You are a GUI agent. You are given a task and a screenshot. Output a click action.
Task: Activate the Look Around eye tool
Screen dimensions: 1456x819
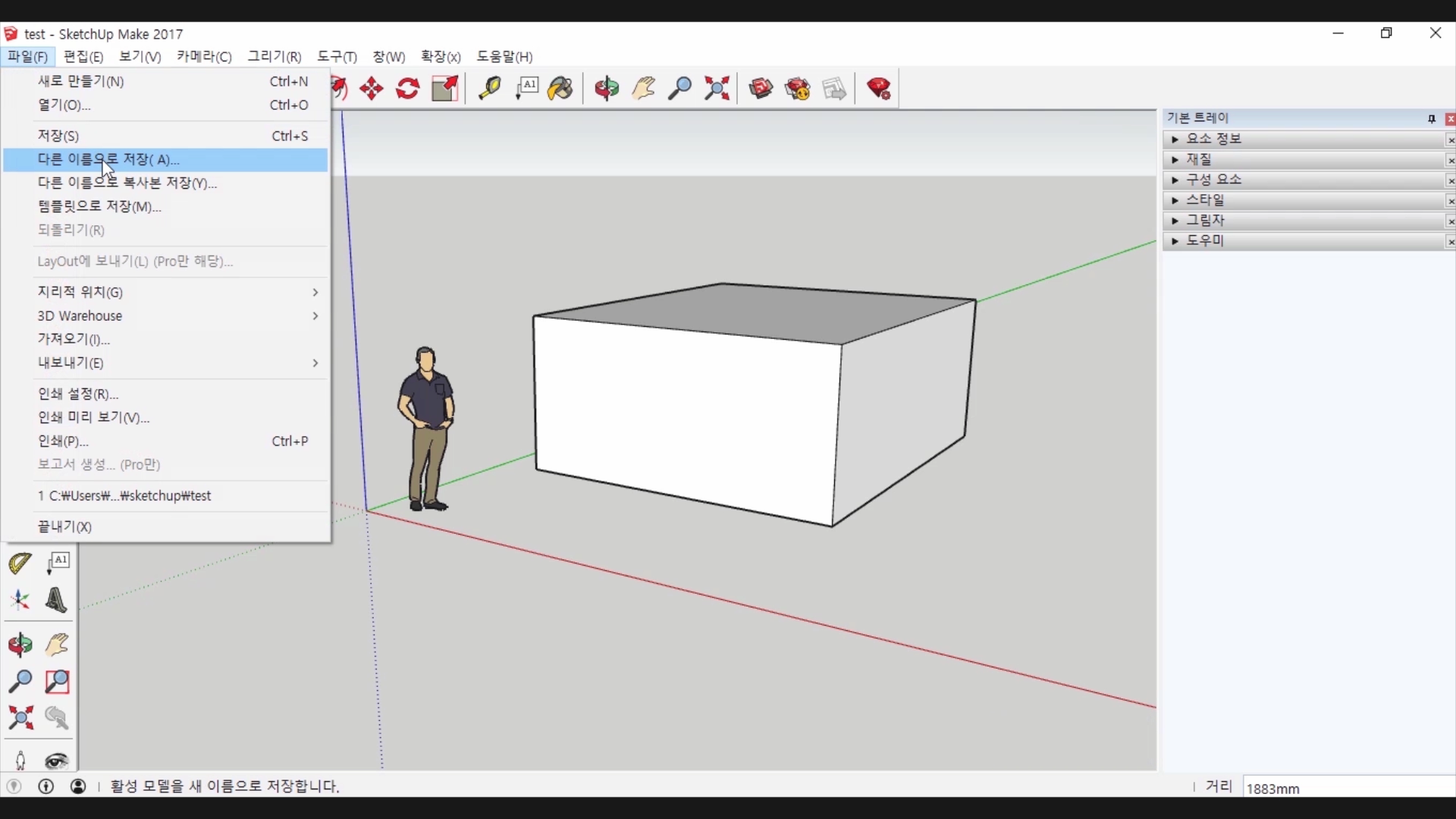coord(57,761)
